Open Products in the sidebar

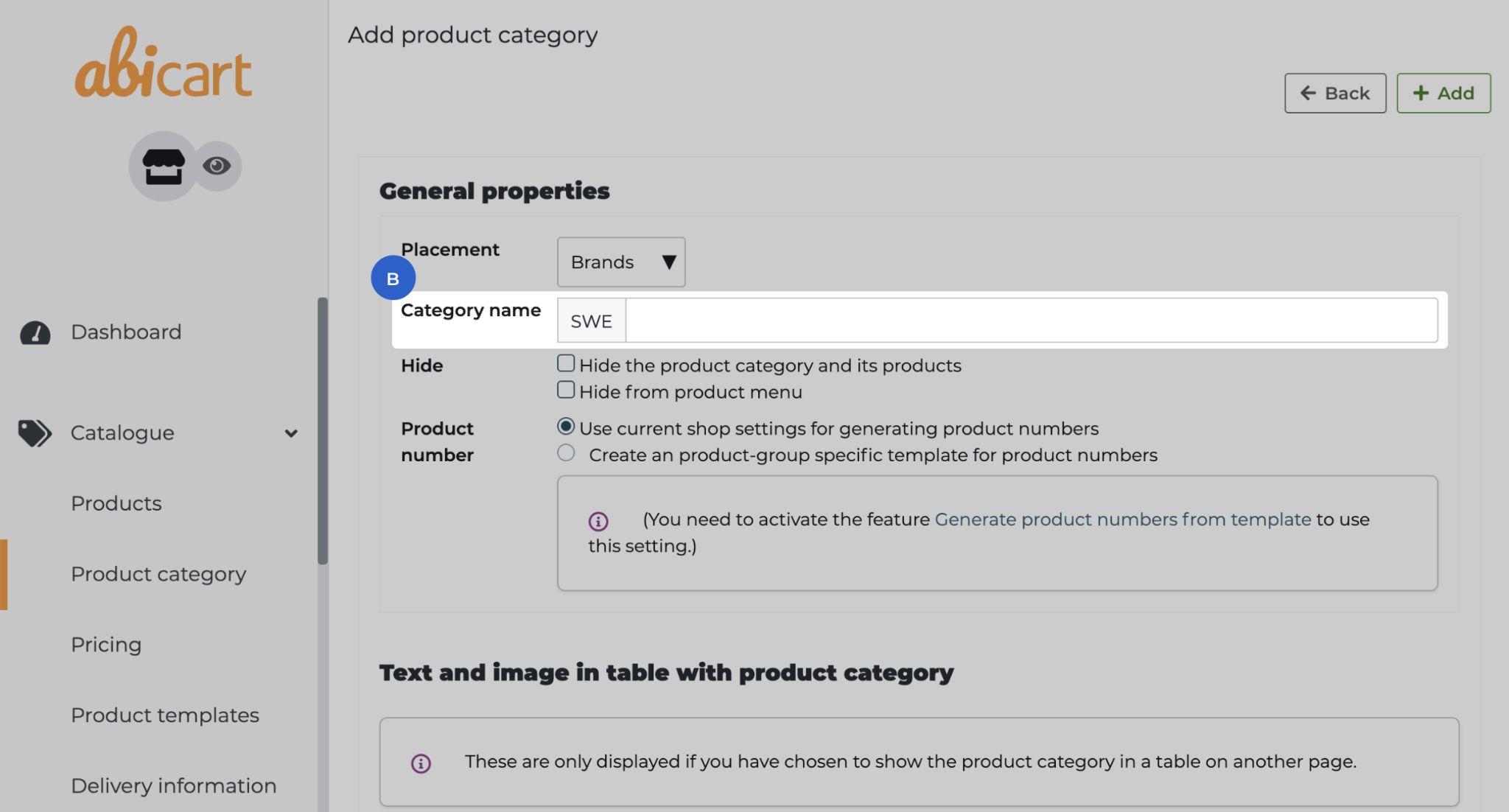click(x=116, y=503)
